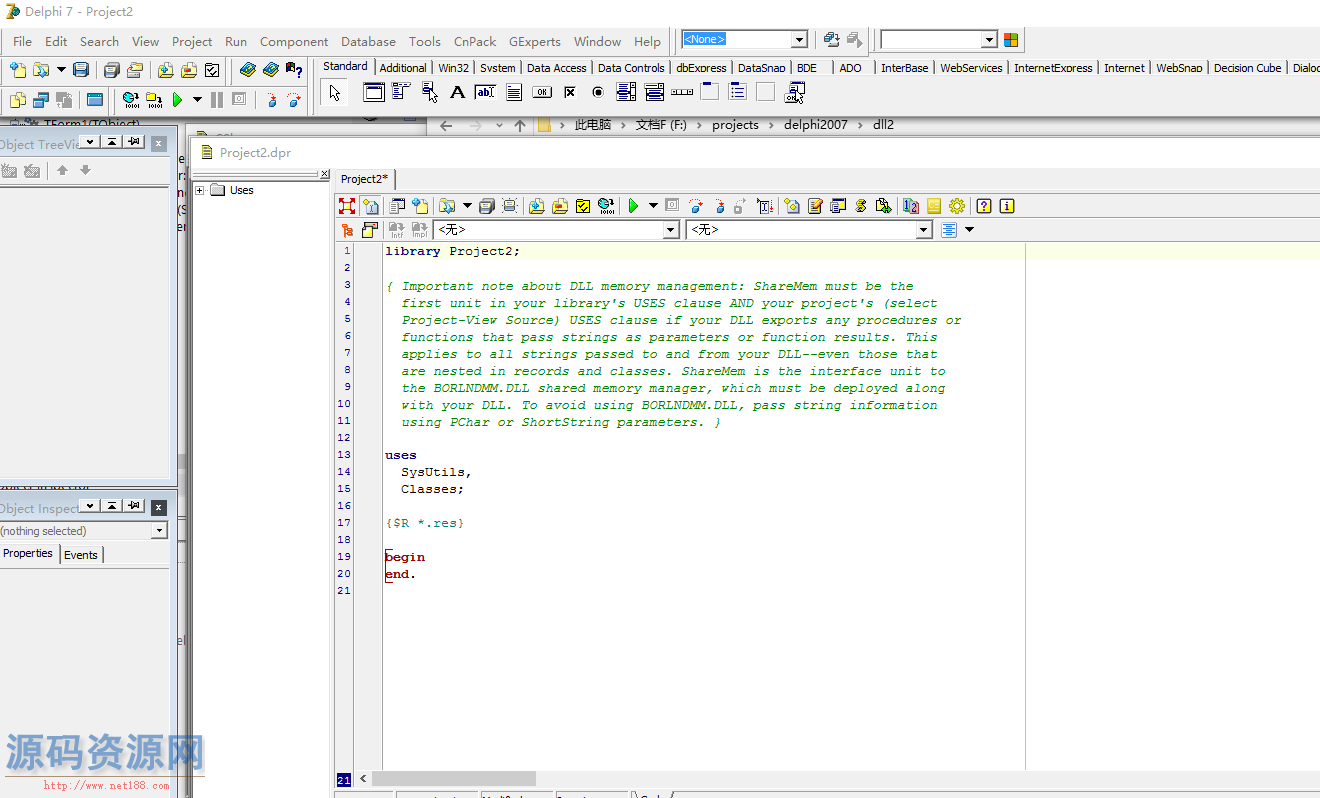The height and width of the screenshot is (798, 1320).
Task: Switch to the ADO palette tab
Action: coord(850,68)
